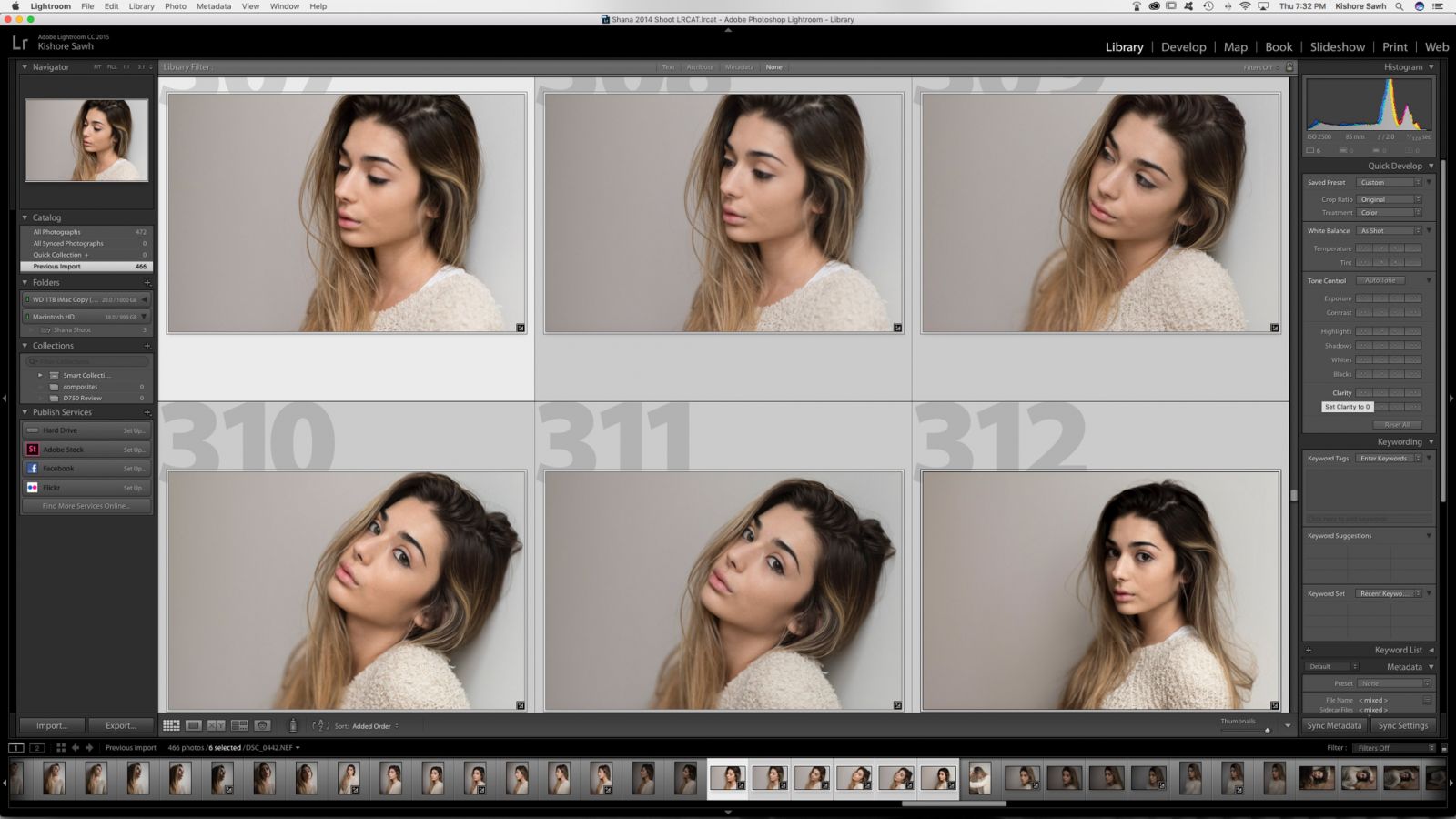Image resolution: width=1456 pixels, height=819 pixels.
Task: Click Export button
Action: pyautogui.click(x=120, y=725)
